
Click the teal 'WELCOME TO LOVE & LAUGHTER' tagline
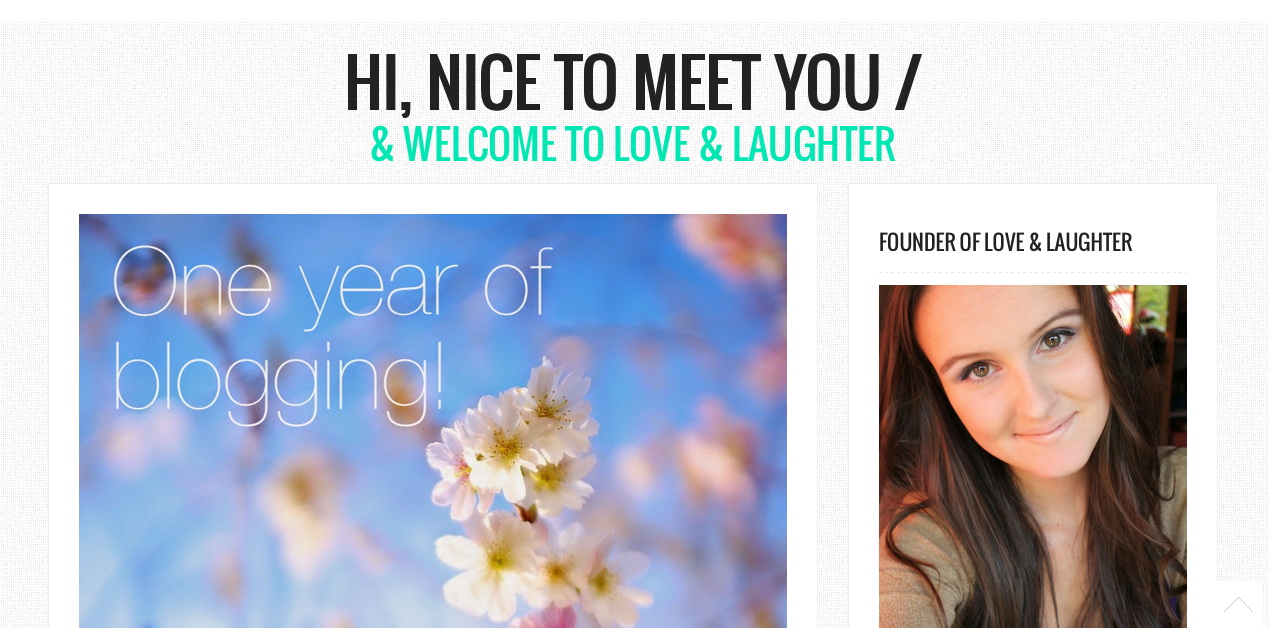point(633,144)
